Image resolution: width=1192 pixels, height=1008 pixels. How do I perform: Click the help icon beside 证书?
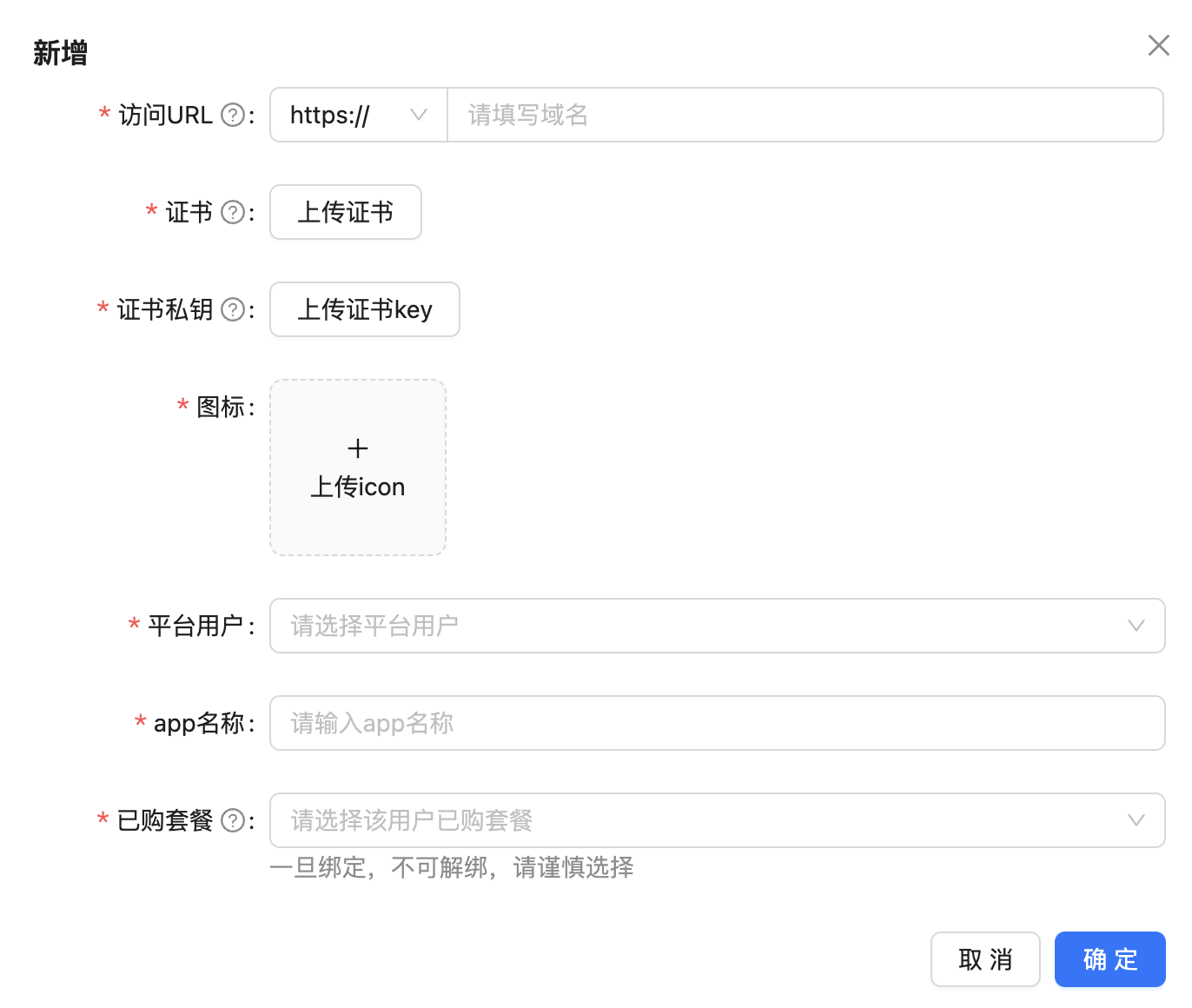pyautogui.click(x=233, y=212)
